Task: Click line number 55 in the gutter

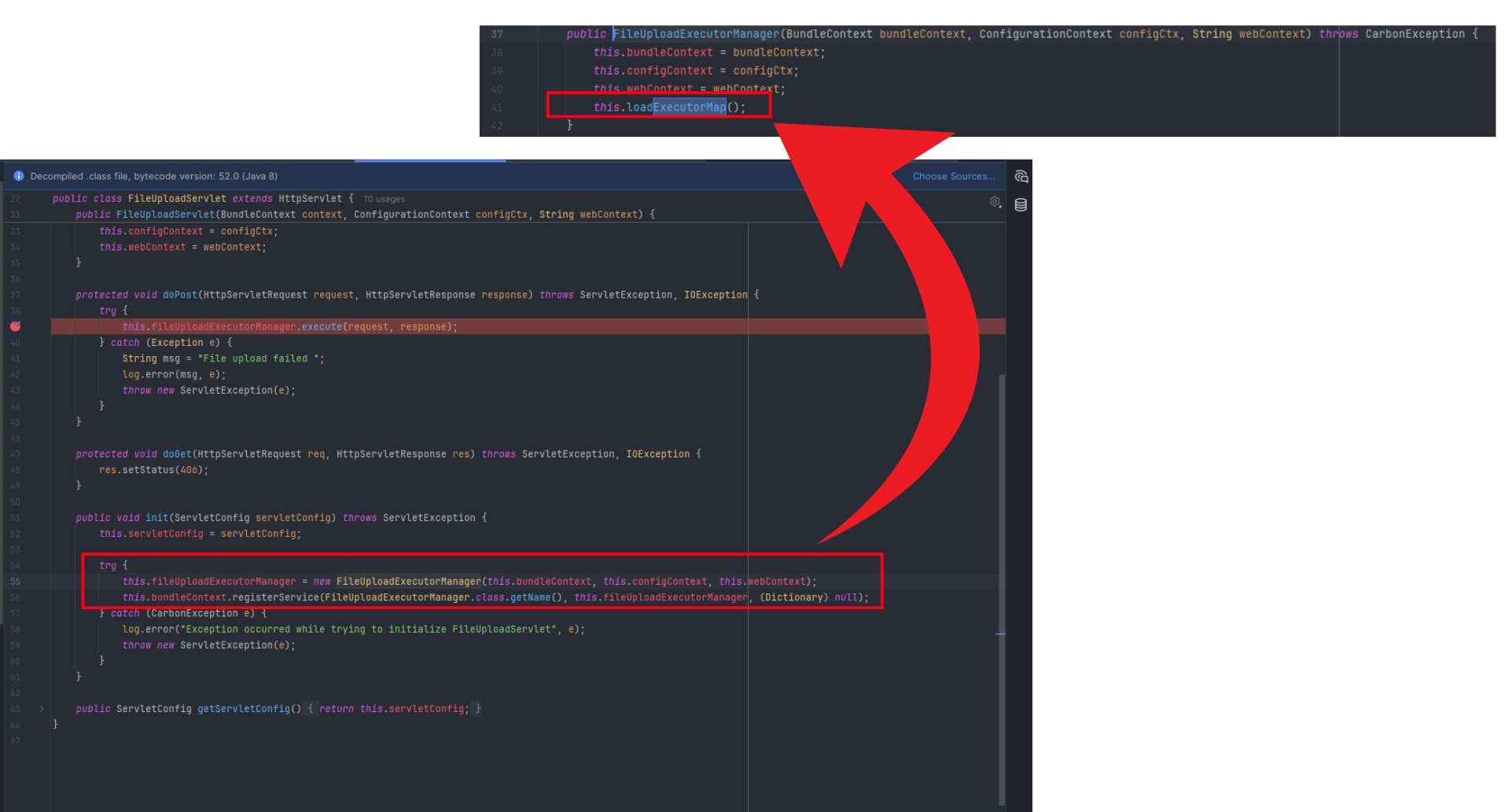Action: click(16, 581)
